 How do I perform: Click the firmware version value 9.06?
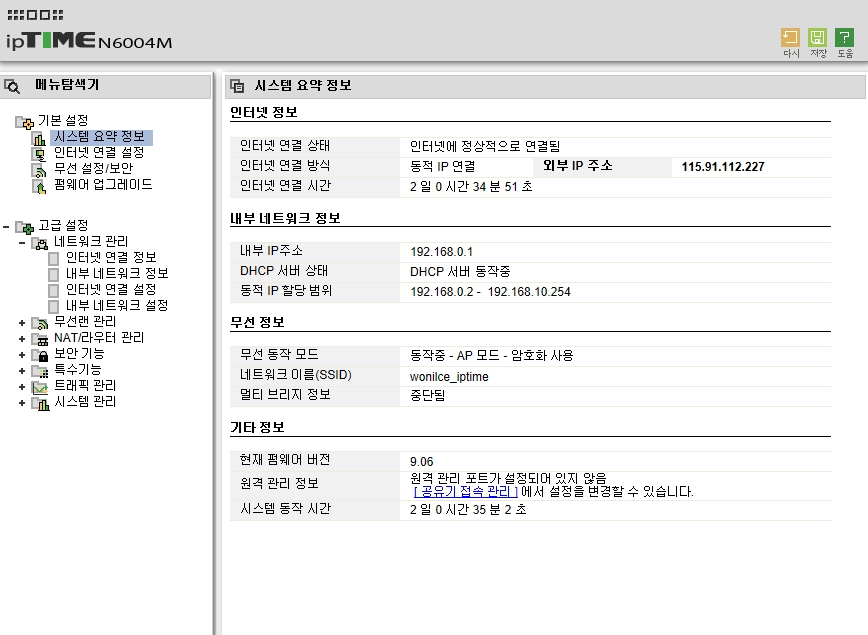point(422,462)
